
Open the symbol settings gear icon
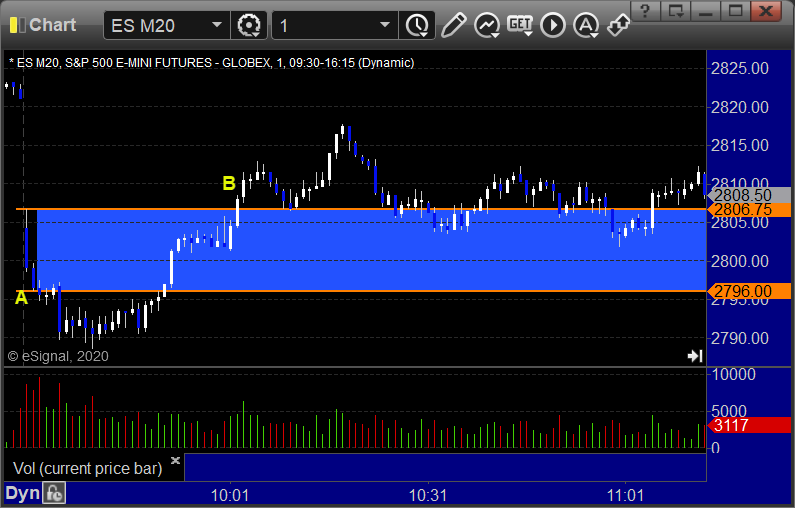coord(249,25)
